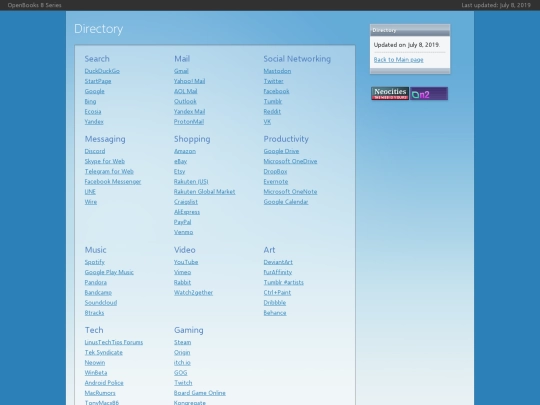Screen dimensions: 540x405
Task: Open the Yandex Mail link
Action: click(x=189, y=112)
